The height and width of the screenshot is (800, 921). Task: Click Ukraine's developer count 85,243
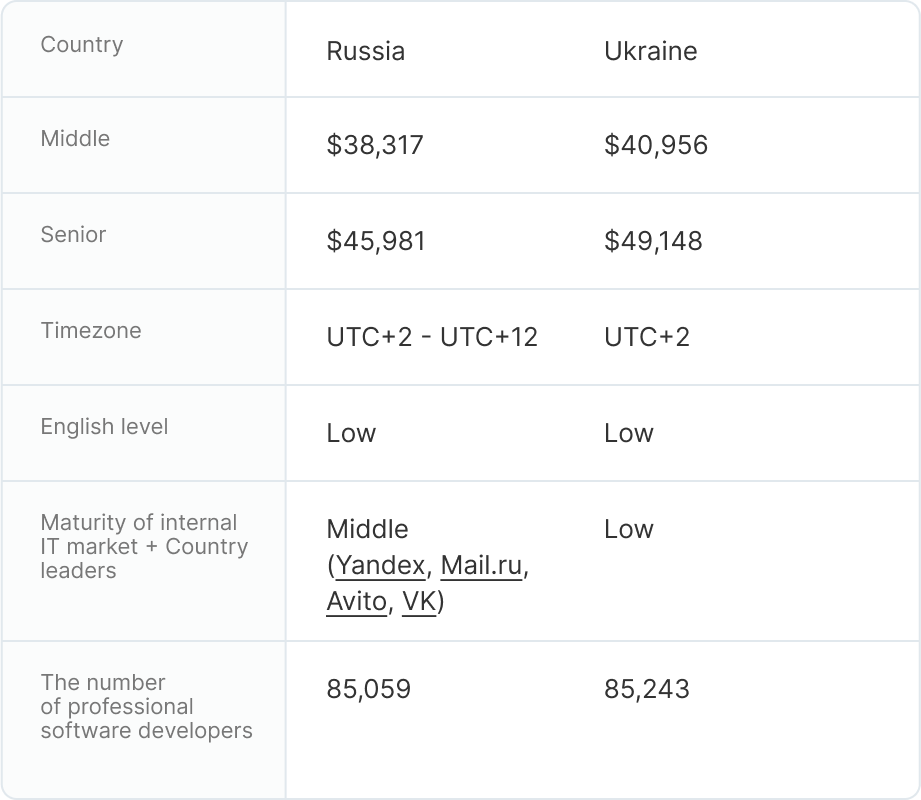pos(646,689)
